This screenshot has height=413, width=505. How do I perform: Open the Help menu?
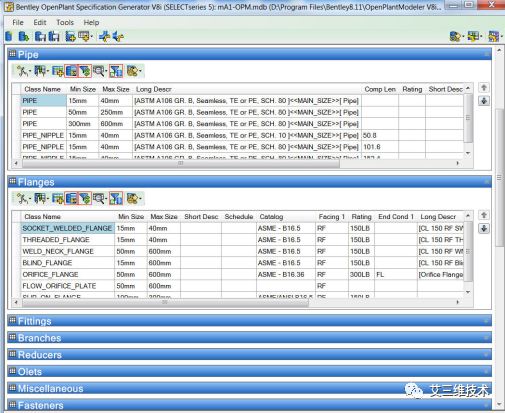91,22
